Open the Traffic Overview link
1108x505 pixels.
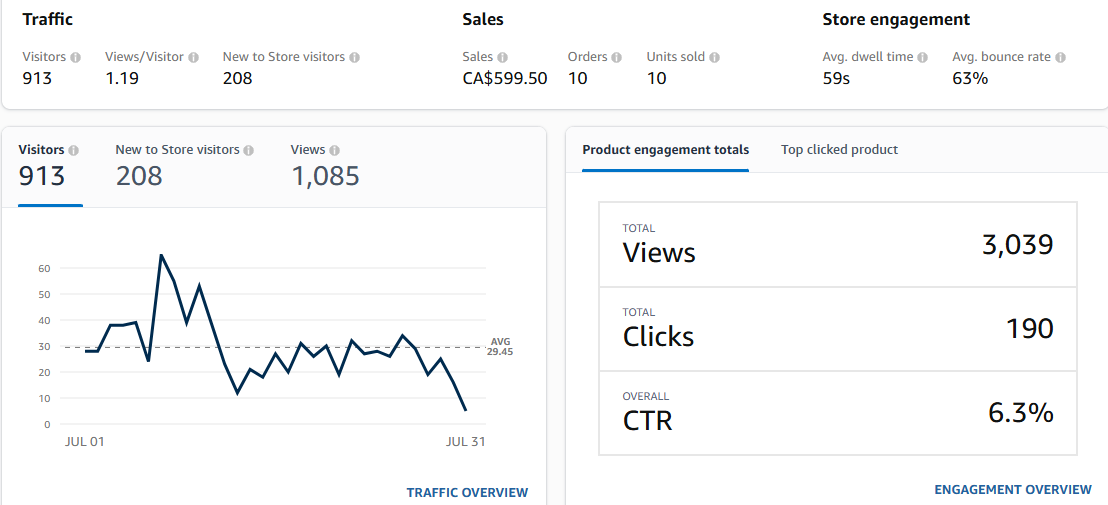(467, 492)
